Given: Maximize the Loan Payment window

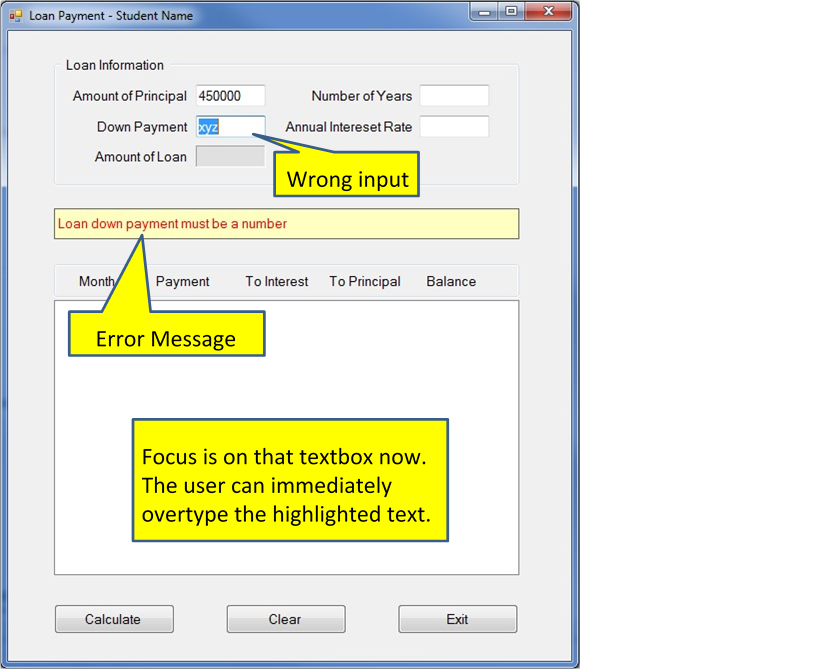Looking at the screenshot, I should click(511, 11).
